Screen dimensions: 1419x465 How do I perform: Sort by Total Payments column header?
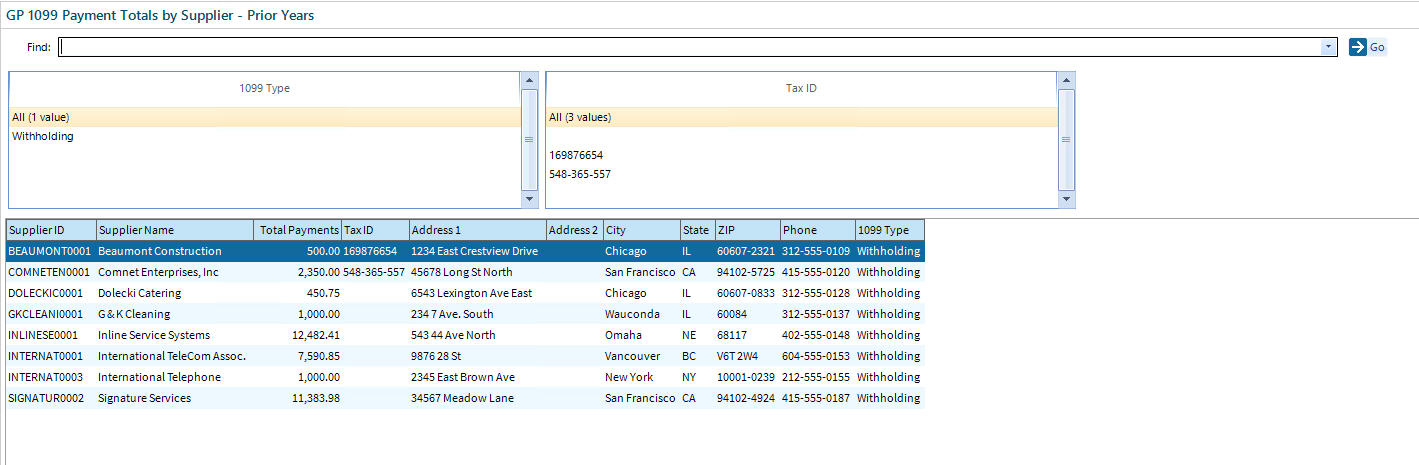(x=298, y=230)
